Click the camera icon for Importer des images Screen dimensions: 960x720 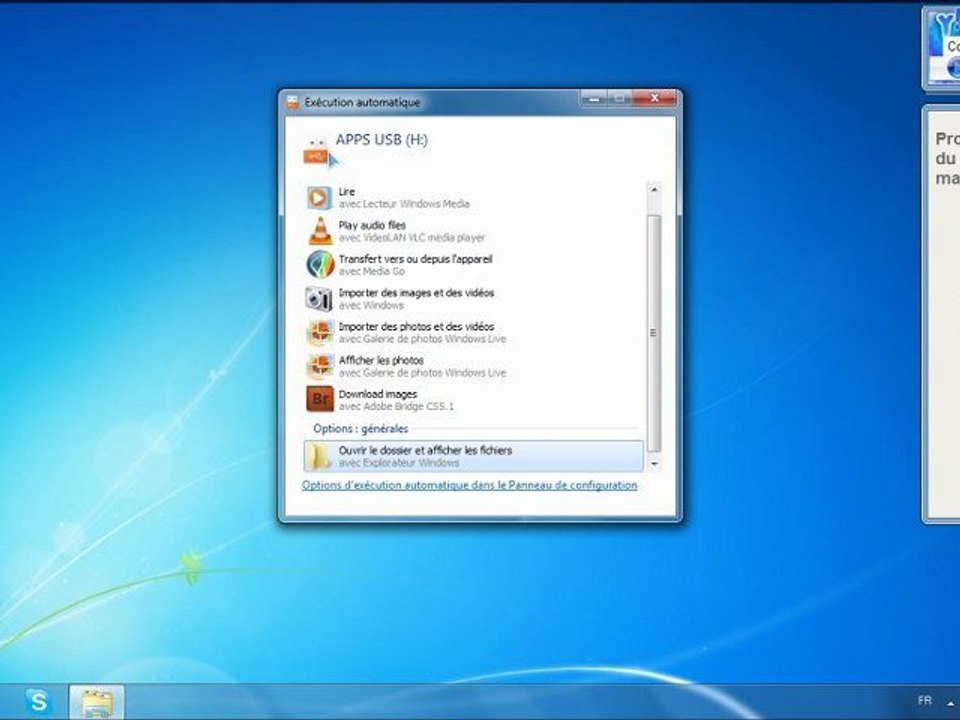[x=320, y=299]
